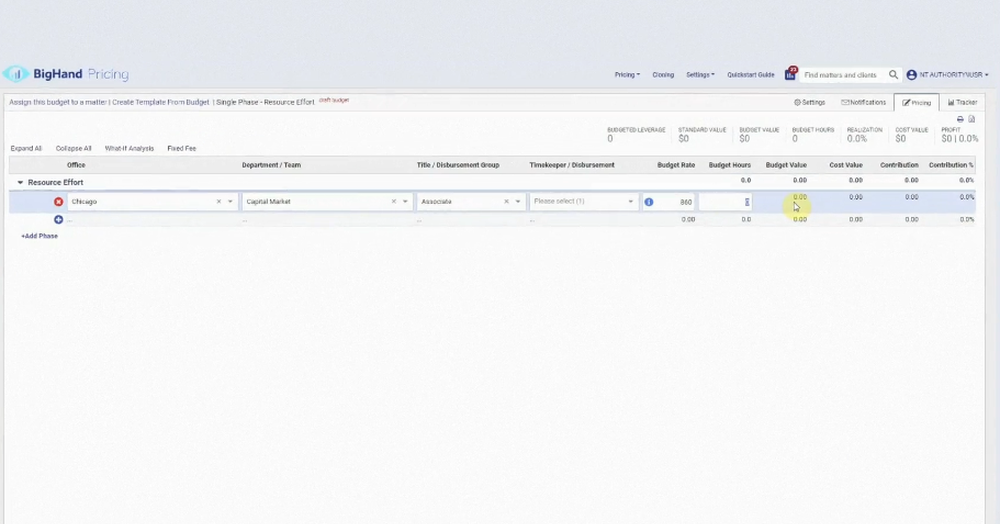1000x524 pixels.
Task: Click Assign this budget to a matter
Action: tap(57, 102)
